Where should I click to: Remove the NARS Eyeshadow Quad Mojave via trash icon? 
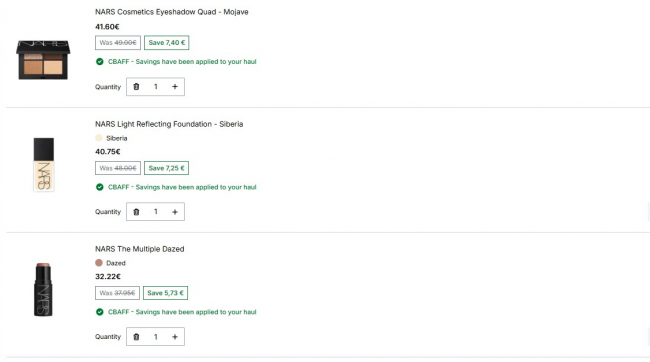pyautogui.click(x=136, y=87)
